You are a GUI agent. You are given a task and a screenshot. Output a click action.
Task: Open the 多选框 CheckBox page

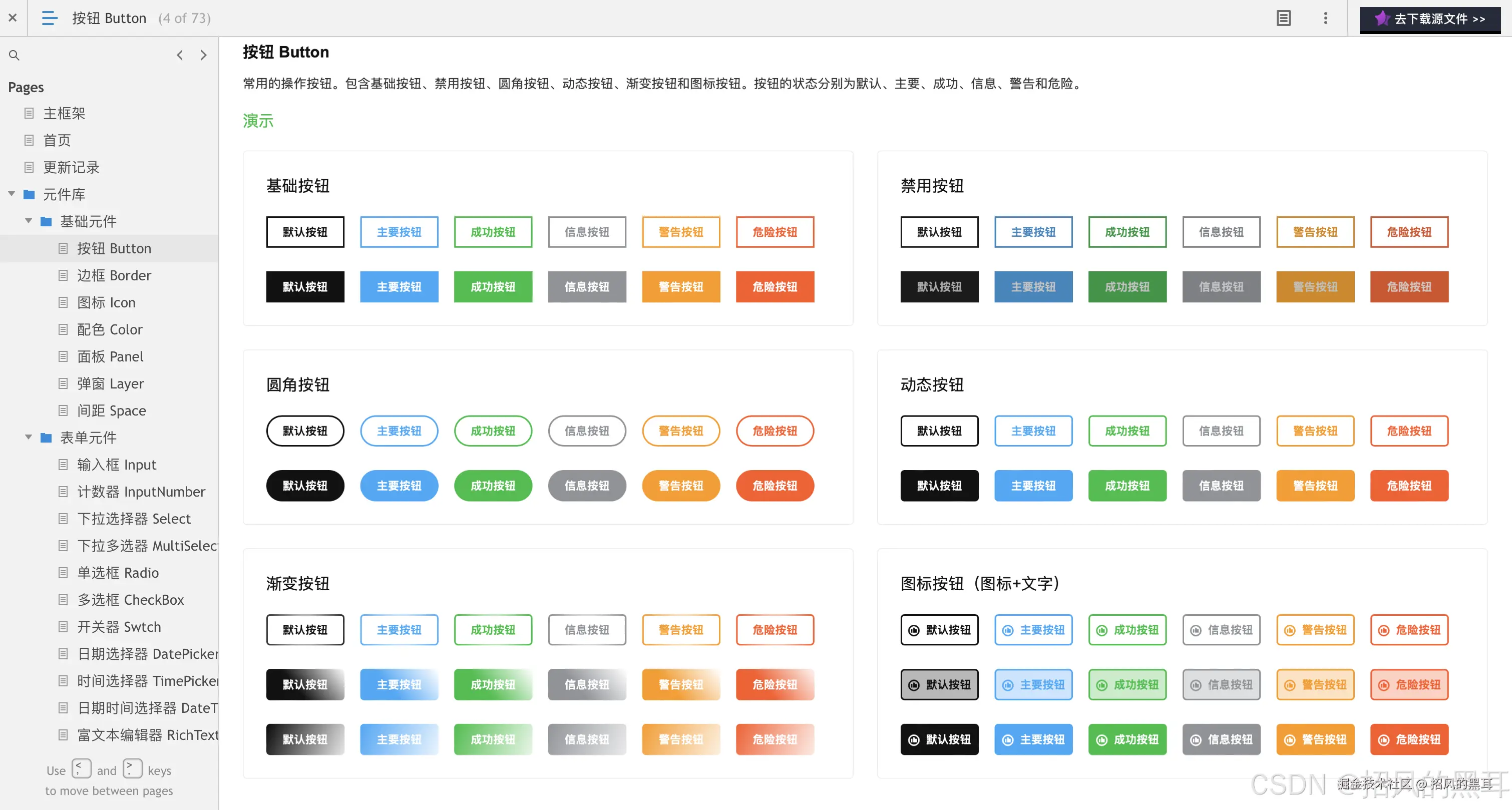coord(130,599)
